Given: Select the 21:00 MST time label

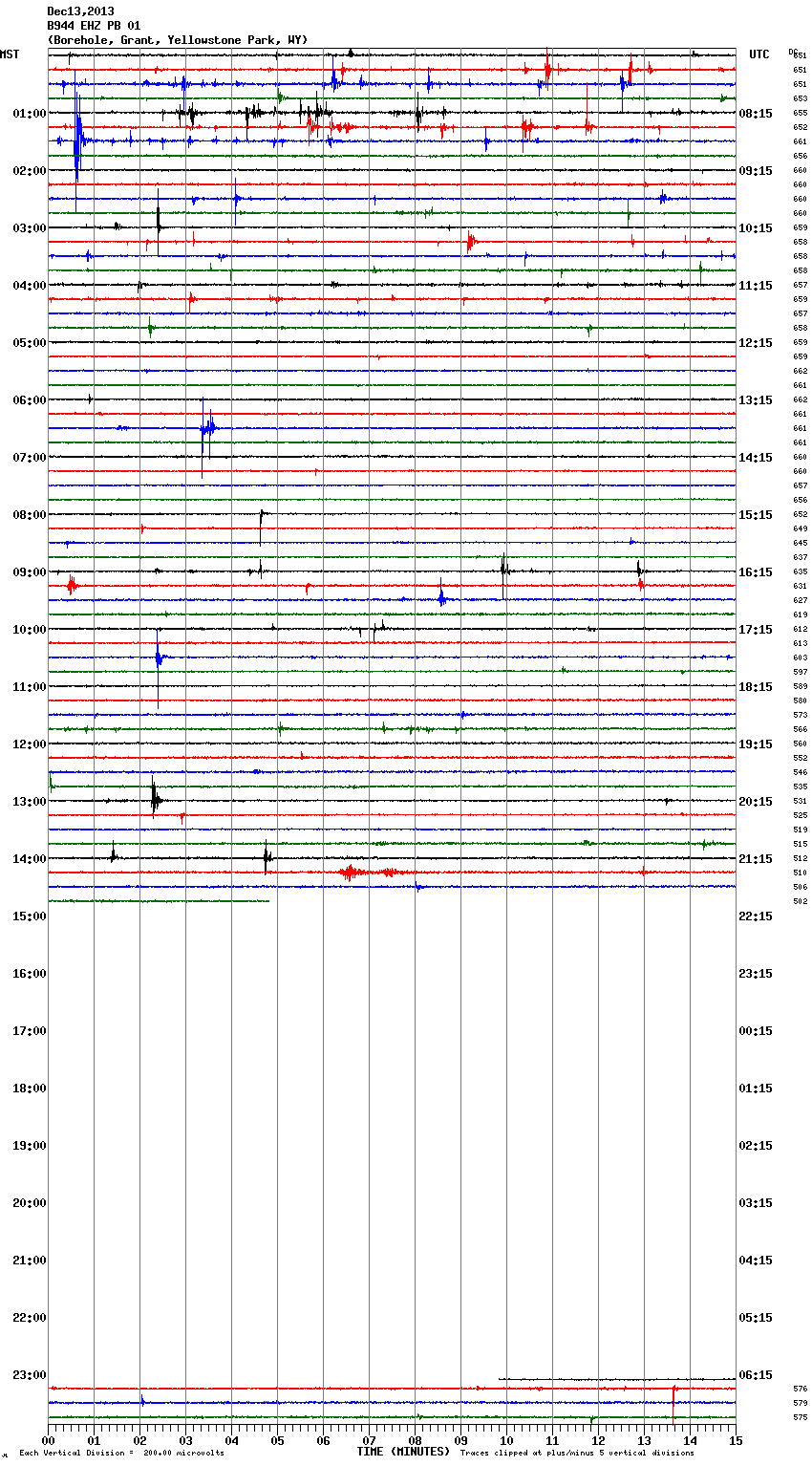Looking at the screenshot, I should point(29,1261).
